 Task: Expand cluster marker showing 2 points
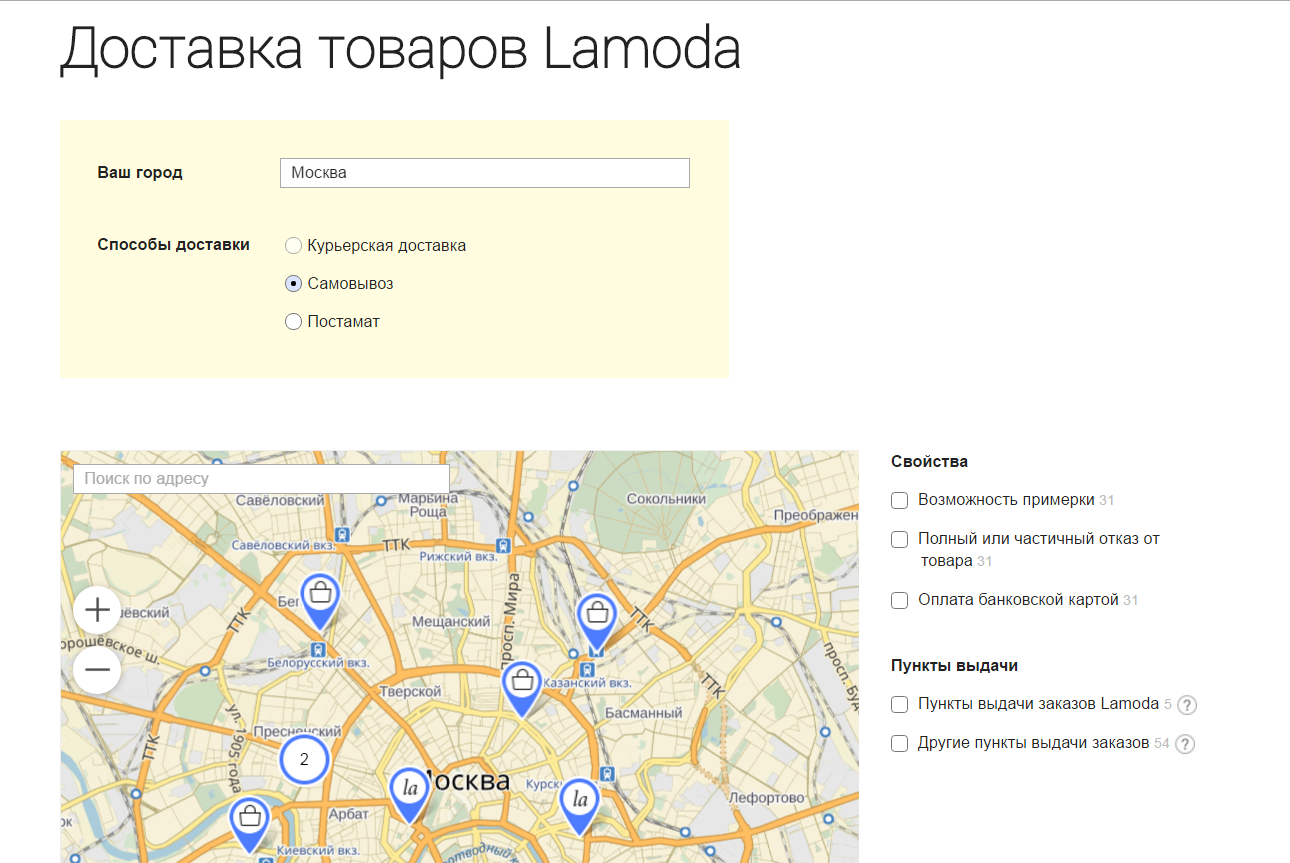point(304,759)
